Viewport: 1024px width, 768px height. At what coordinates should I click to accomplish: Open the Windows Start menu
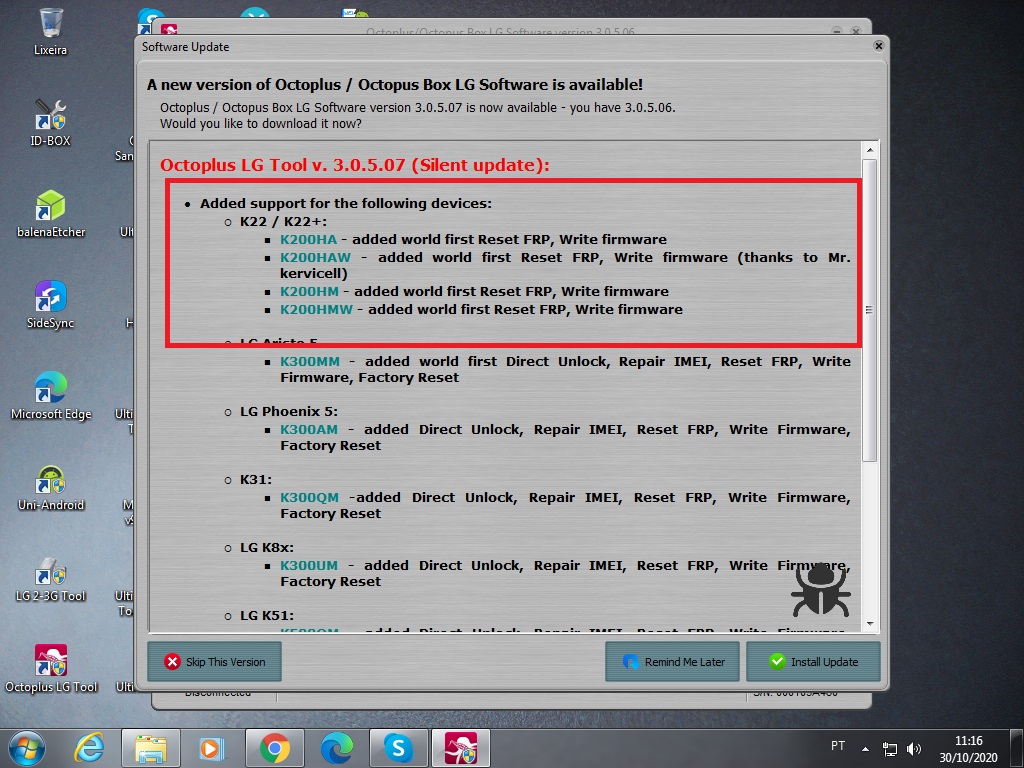[27, 748]
